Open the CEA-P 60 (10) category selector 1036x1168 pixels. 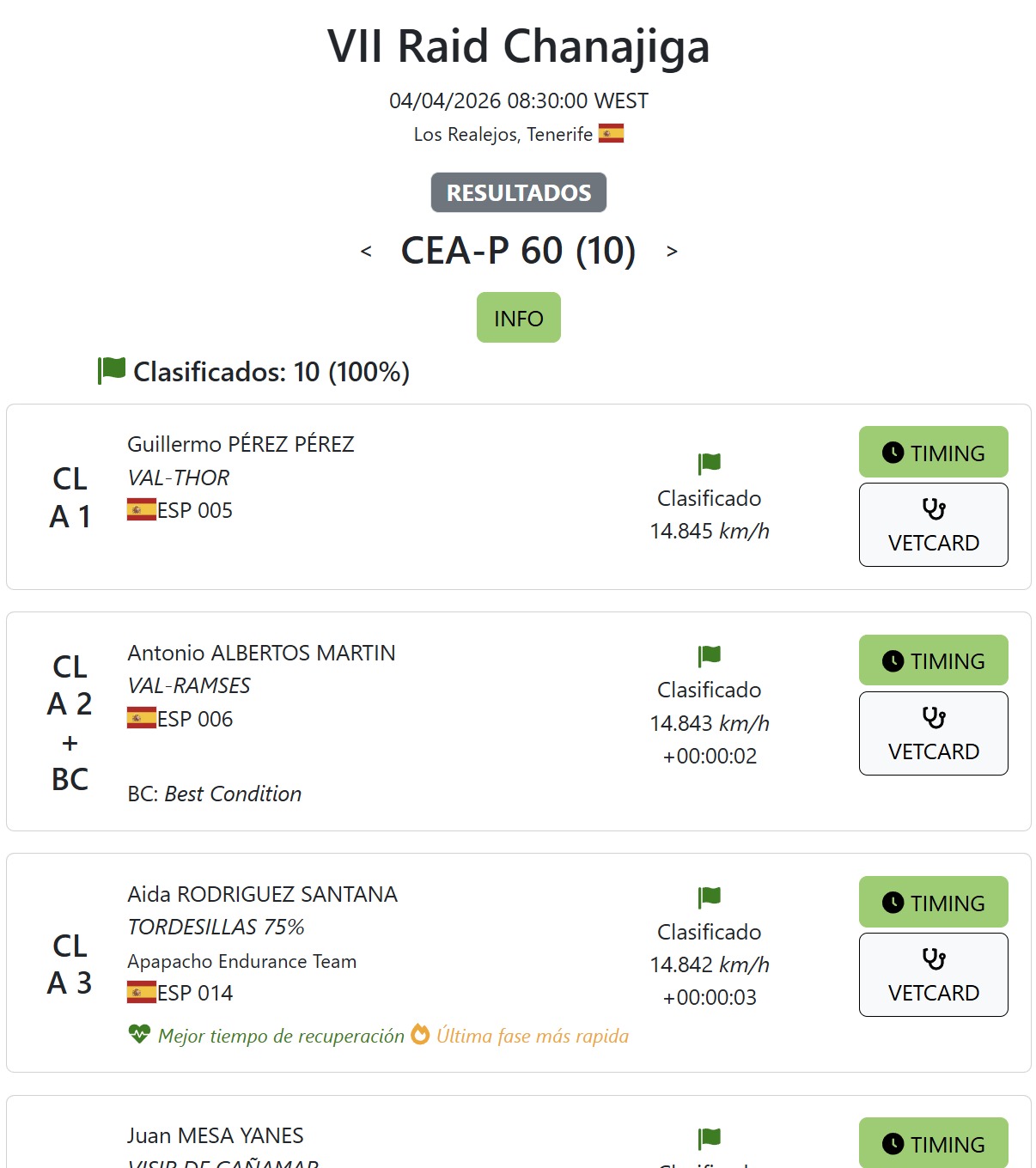[518, 251]
